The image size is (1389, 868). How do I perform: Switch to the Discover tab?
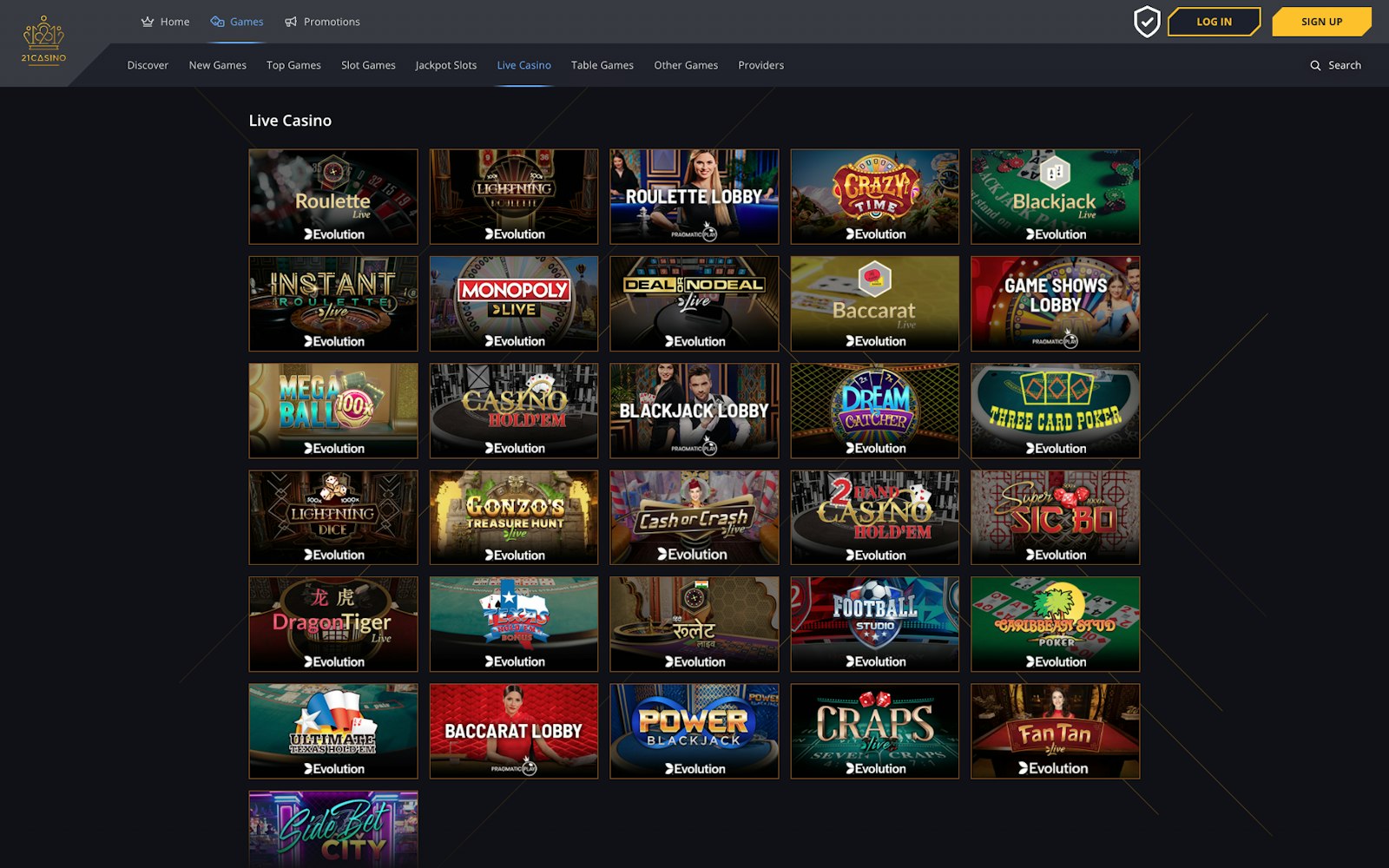point(148,65)
